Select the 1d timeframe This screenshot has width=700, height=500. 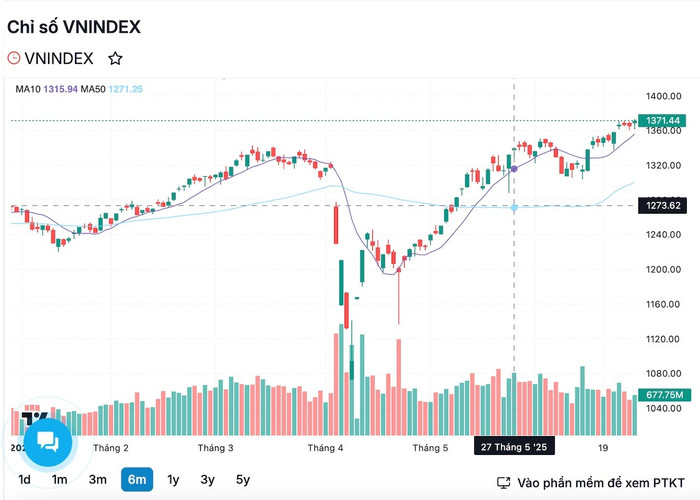pyautogui.click(x=24, y=479)
